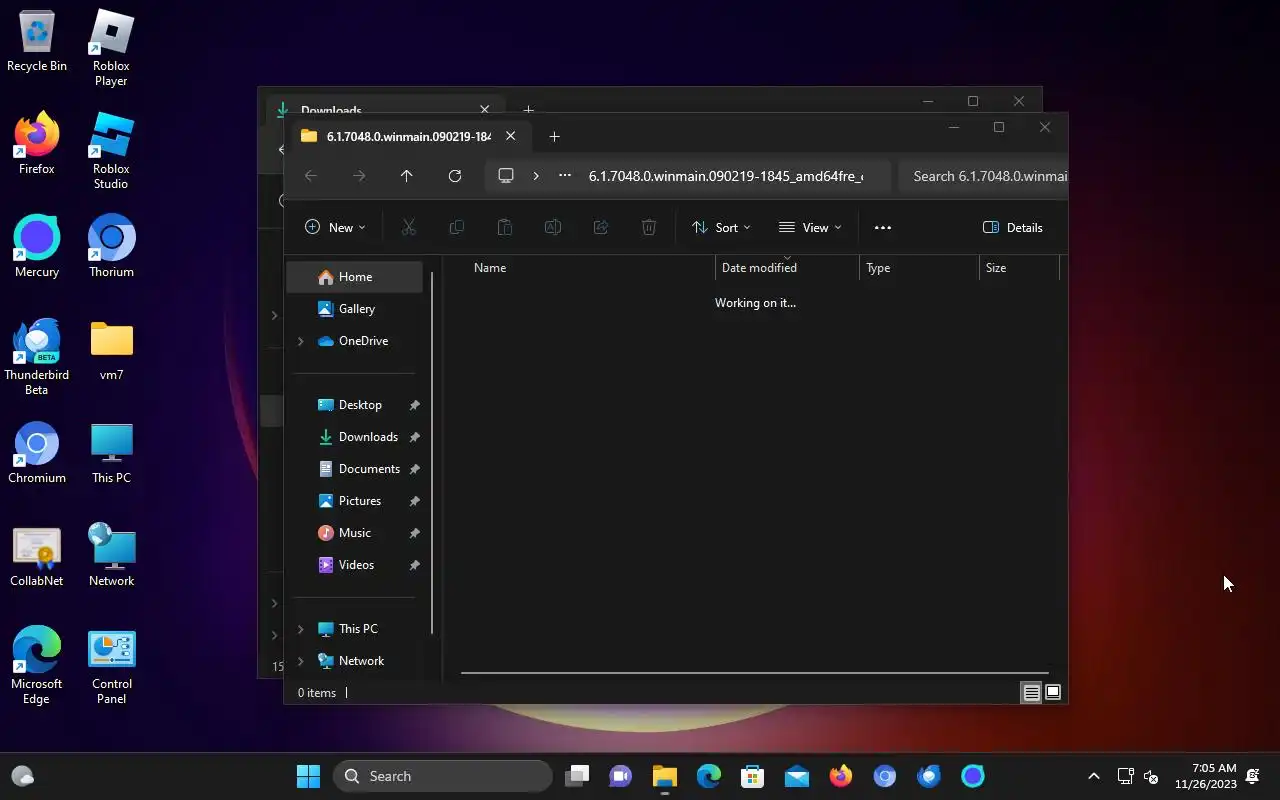The height and width of the screenshot is (800, 1280).
Task: Click the Cut scissors icon in toolbar
Action: coord(408,228)
